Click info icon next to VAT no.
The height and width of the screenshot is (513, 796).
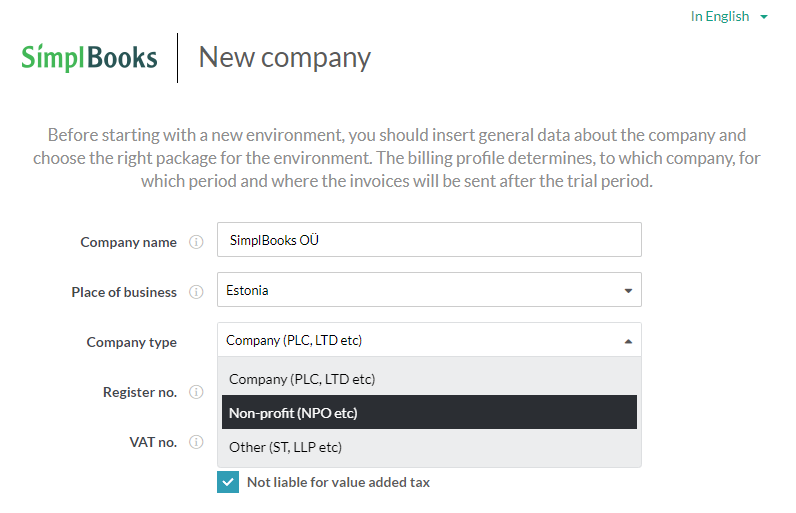(x=196, y=442)
